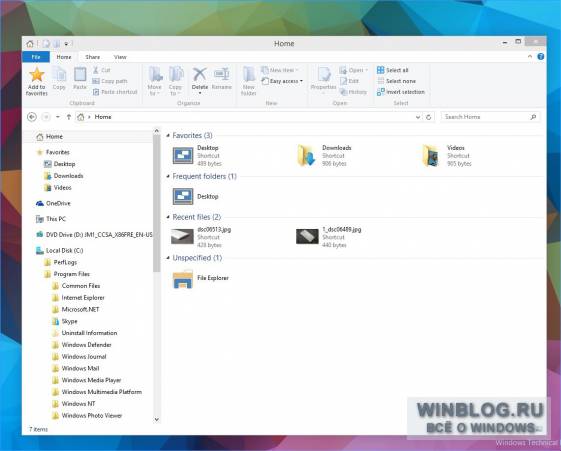Click Invert selection
This screenshot has width=561, height=451.
[401, 92]
